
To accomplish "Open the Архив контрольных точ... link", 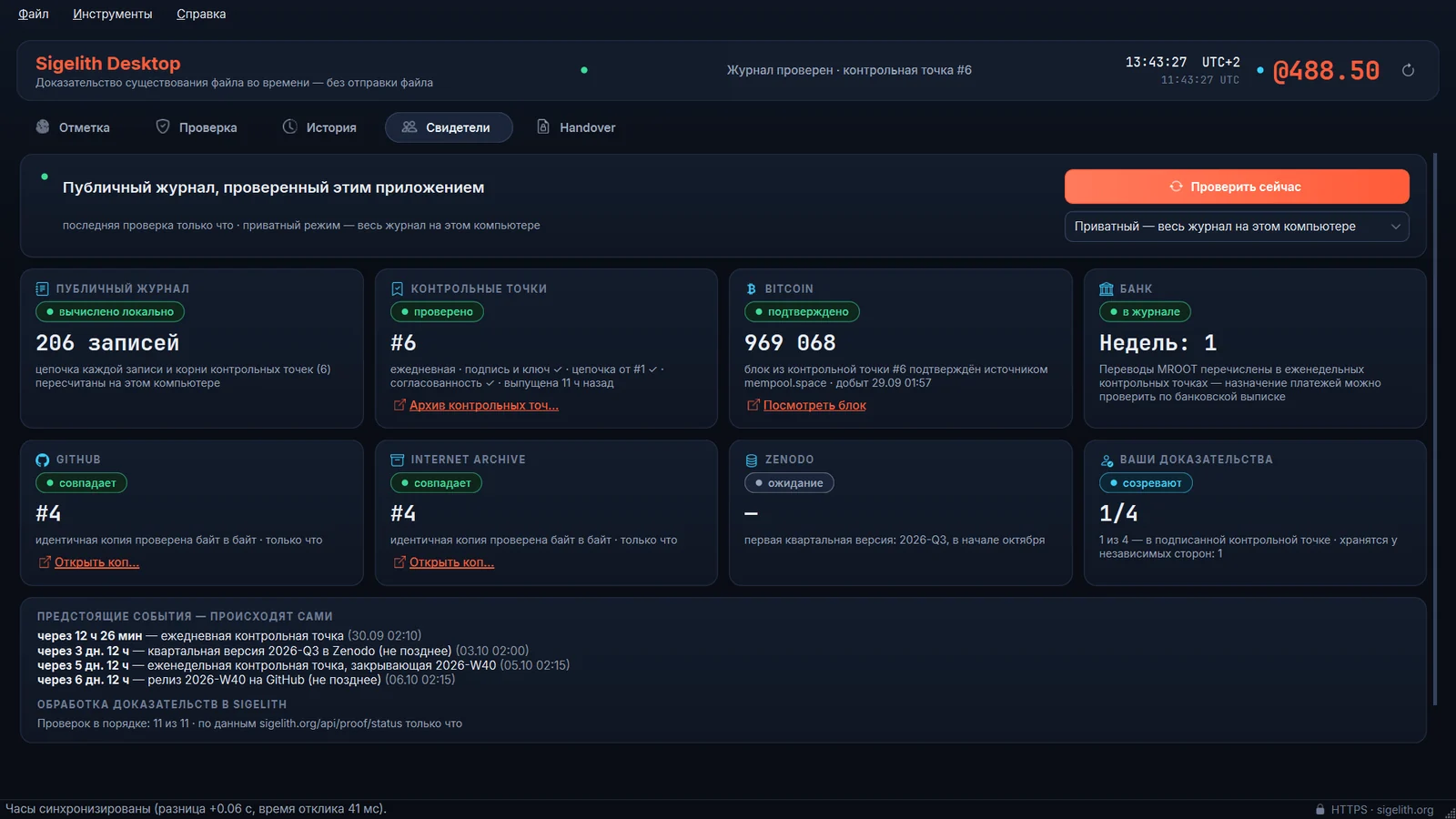I will tap(484, 405).
